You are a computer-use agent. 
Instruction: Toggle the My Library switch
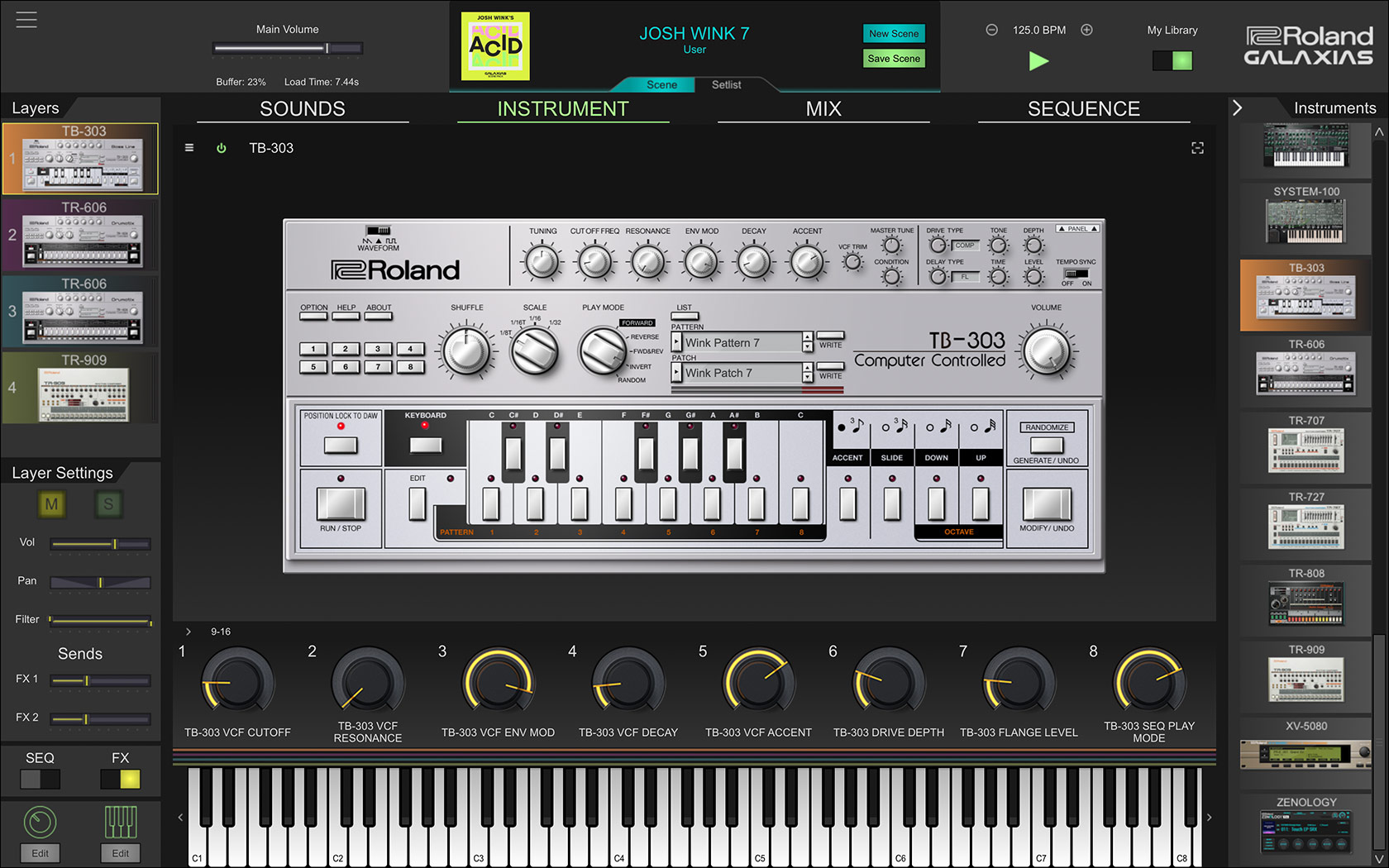pyautogui.click(x=1172, y=60)
